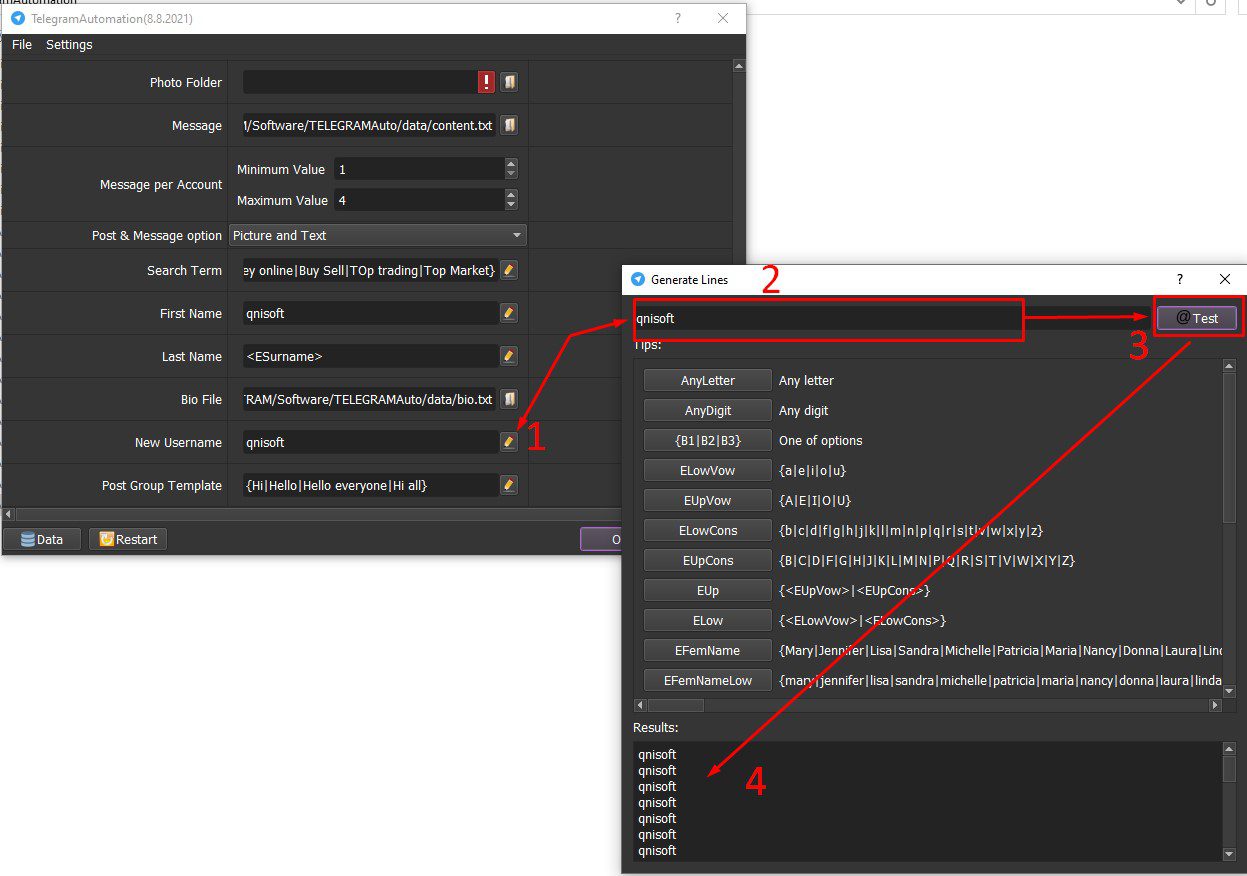The image size is (1247, 876).
Task: Click the Search Term edit pencil icon
Action: tap(509, 270)
